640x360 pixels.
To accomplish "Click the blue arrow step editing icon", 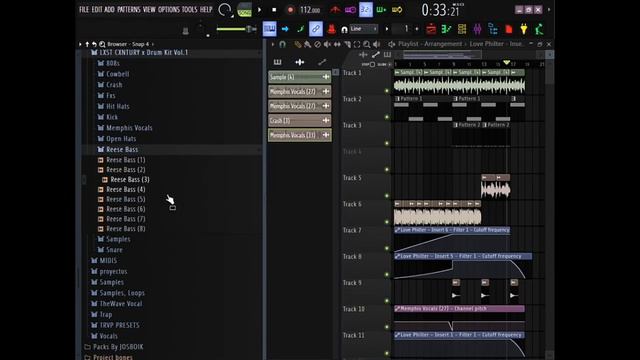I will (x=285, y=29).
